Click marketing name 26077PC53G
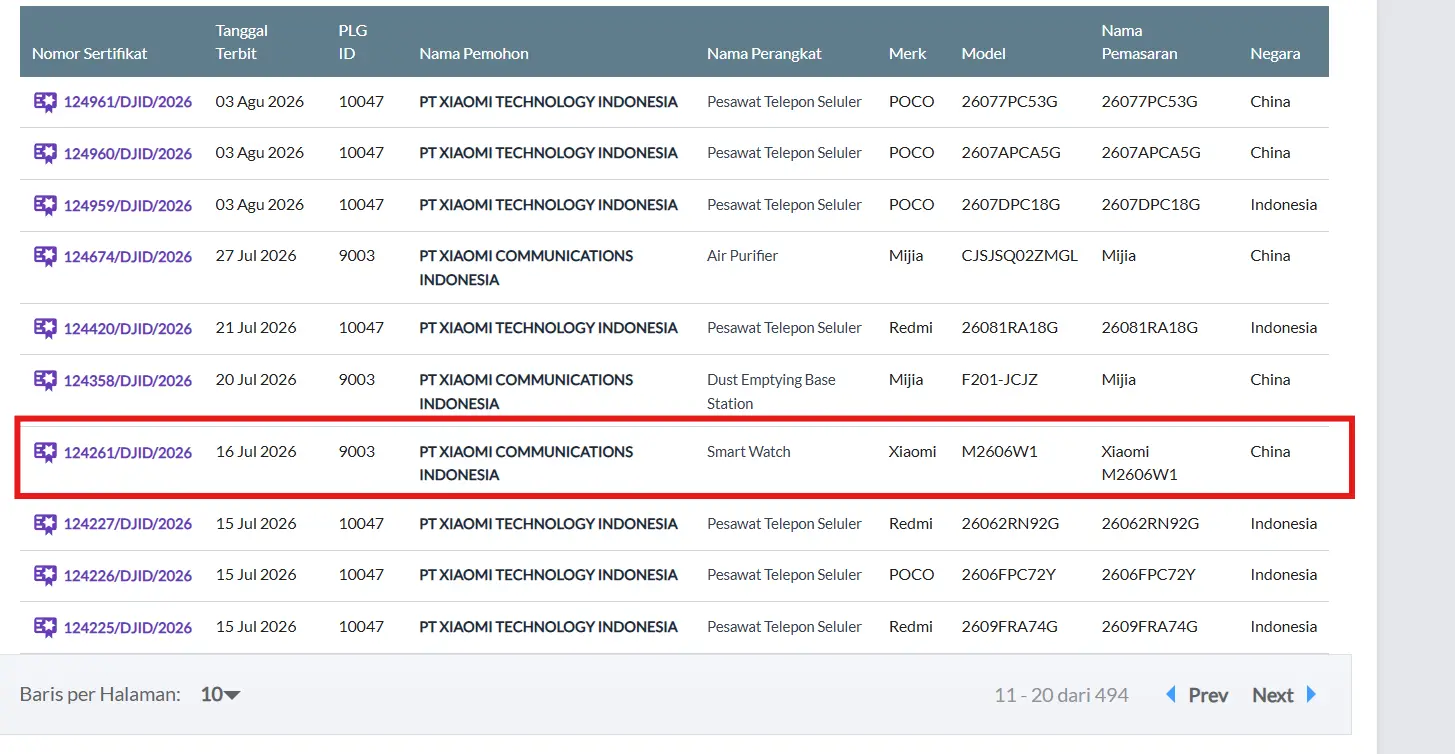Viewport: 1455px width, 754px height. (1150, 102)
